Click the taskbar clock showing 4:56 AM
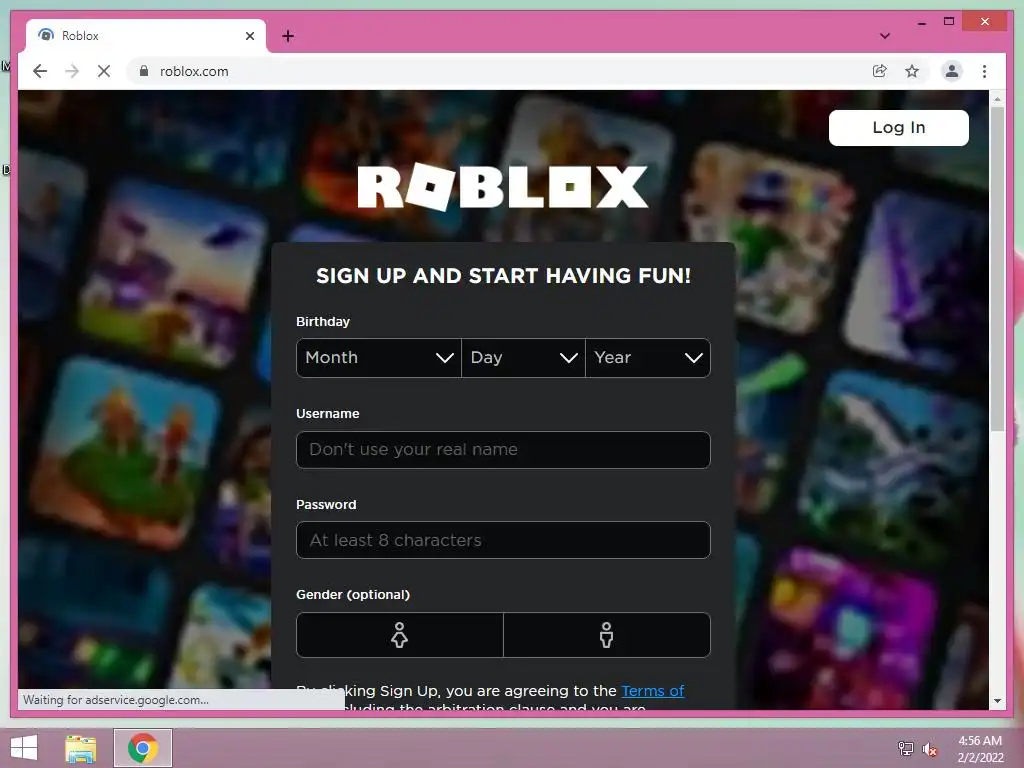Image resolution: width=1024 pixels, height=768 pixels. tap(980, 749)
